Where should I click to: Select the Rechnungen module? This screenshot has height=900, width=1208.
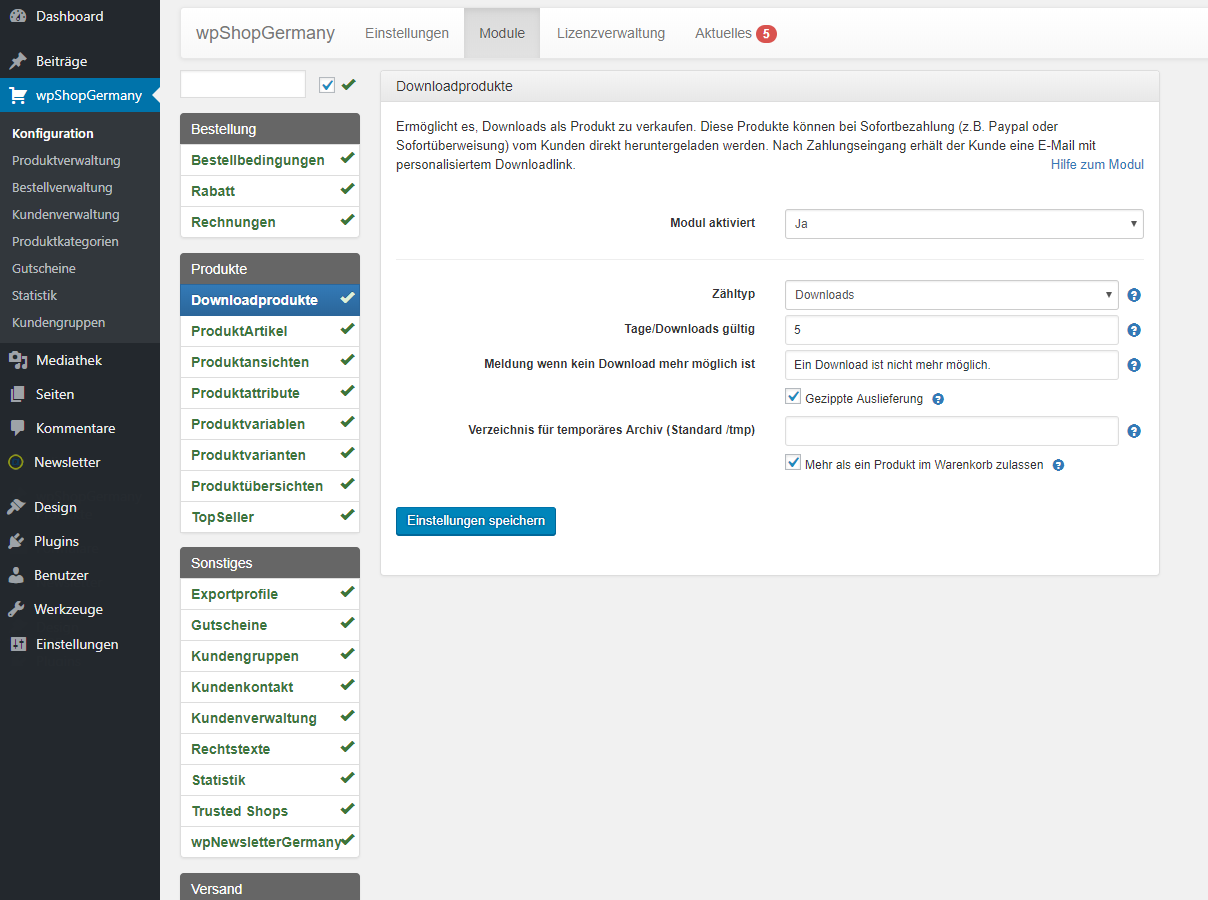[270, 222]
